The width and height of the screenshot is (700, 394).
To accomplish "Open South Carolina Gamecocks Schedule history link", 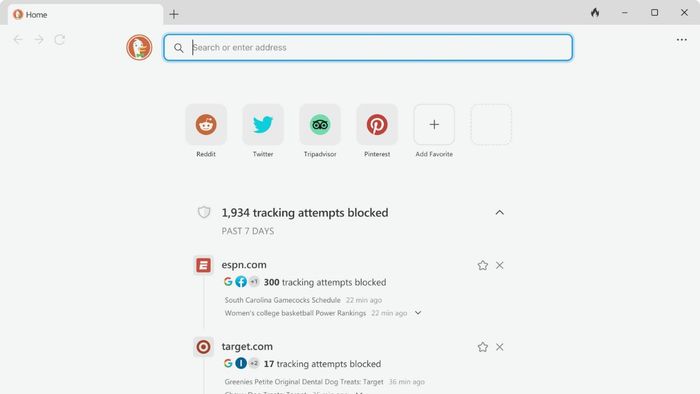I will [x=283, y=300].
